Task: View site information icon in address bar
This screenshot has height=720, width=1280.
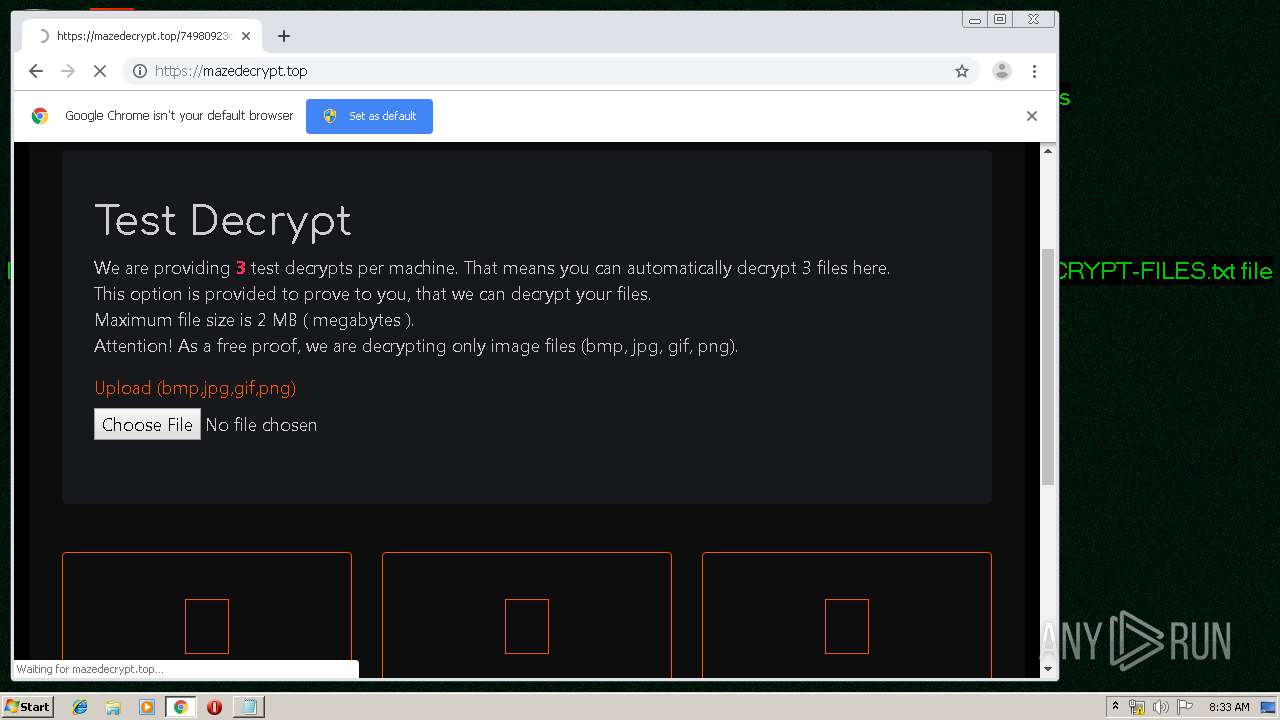Action: coord(140,71)
